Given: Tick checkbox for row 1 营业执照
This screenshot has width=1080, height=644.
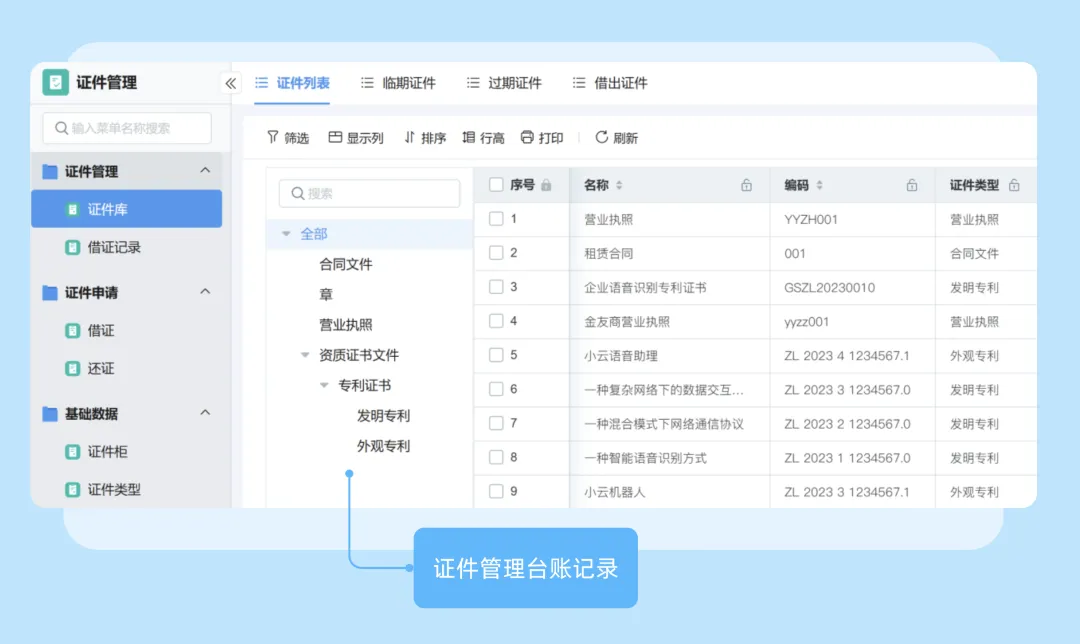Looking at the screenshot, I should point(496,219).
